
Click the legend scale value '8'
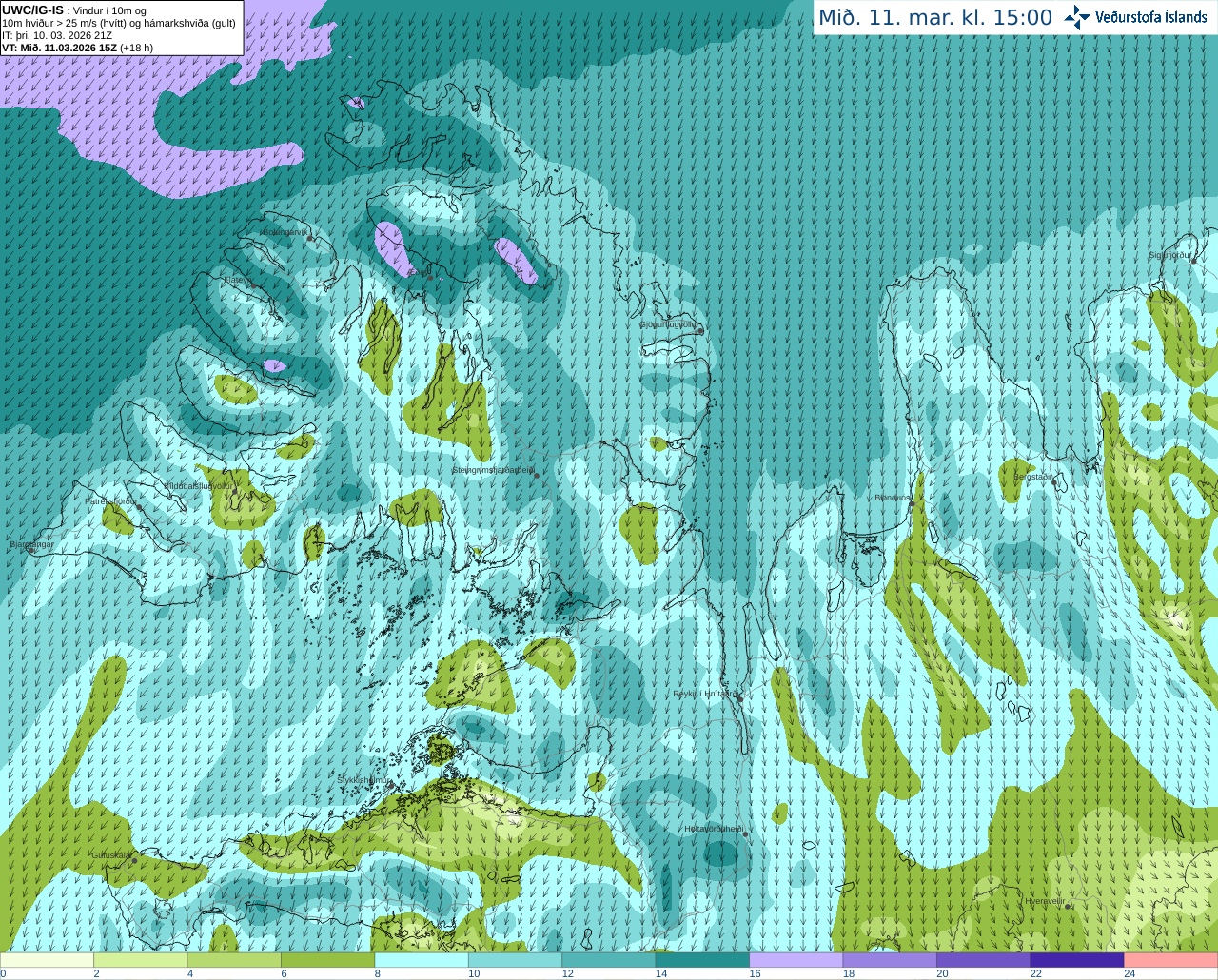[x=378, y=973]
